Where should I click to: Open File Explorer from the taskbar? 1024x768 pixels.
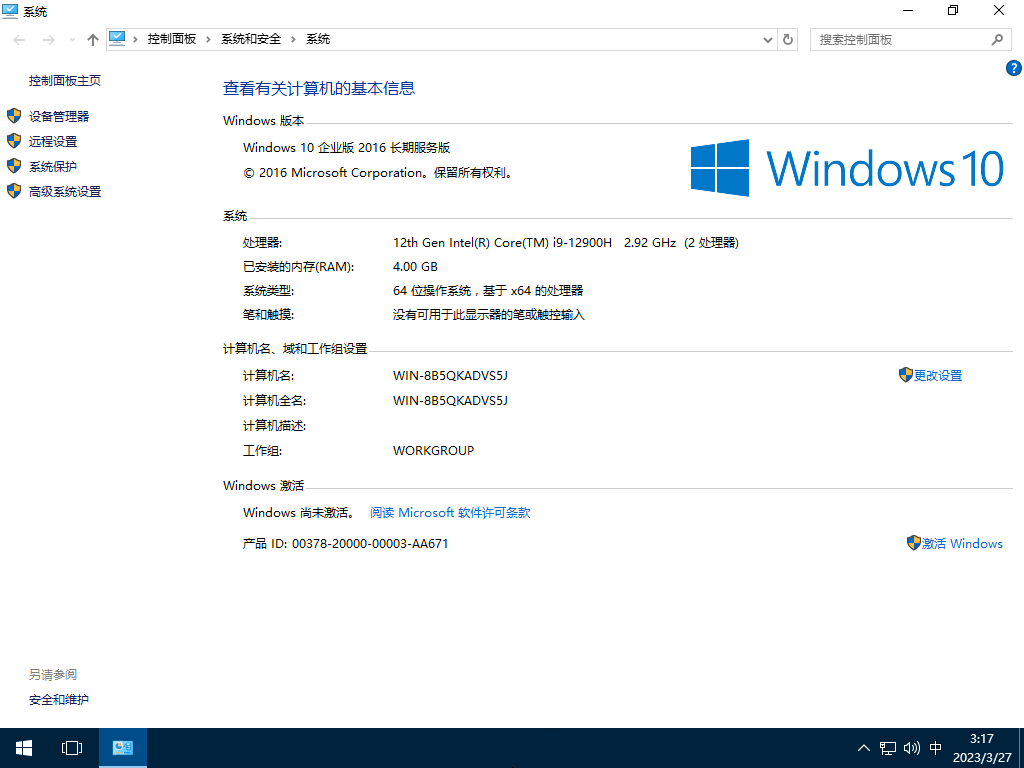(122, 747)
